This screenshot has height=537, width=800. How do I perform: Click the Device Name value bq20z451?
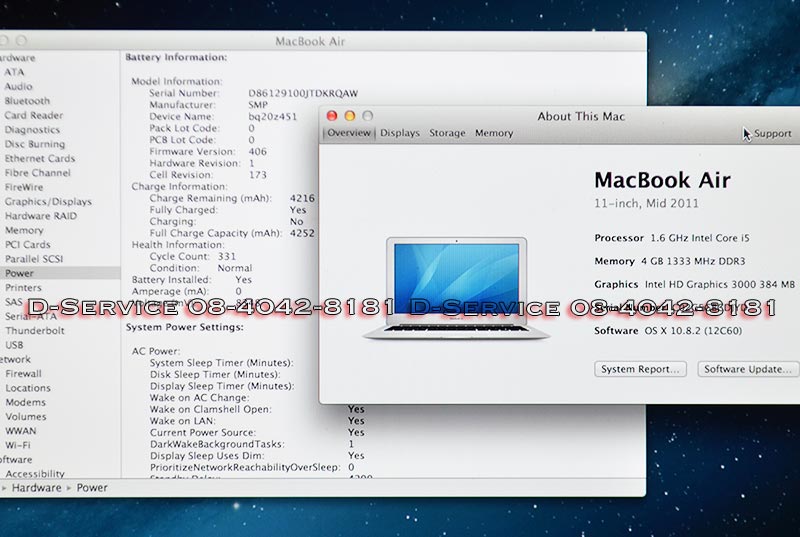[272, 117]
